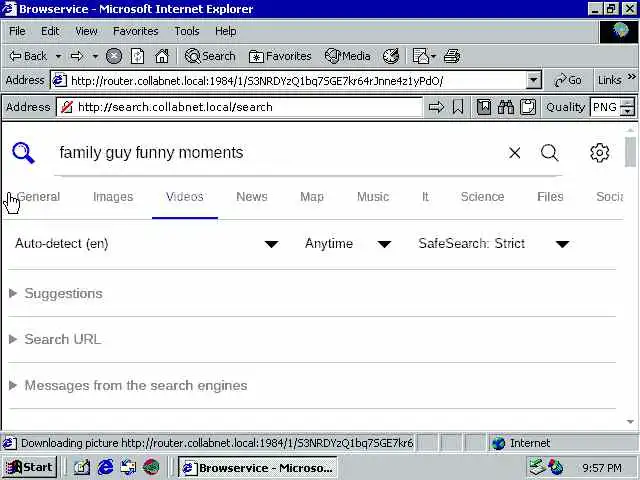640x480 pixels.
Task: Open the Back history dropdown arrow
Action: 58,56
